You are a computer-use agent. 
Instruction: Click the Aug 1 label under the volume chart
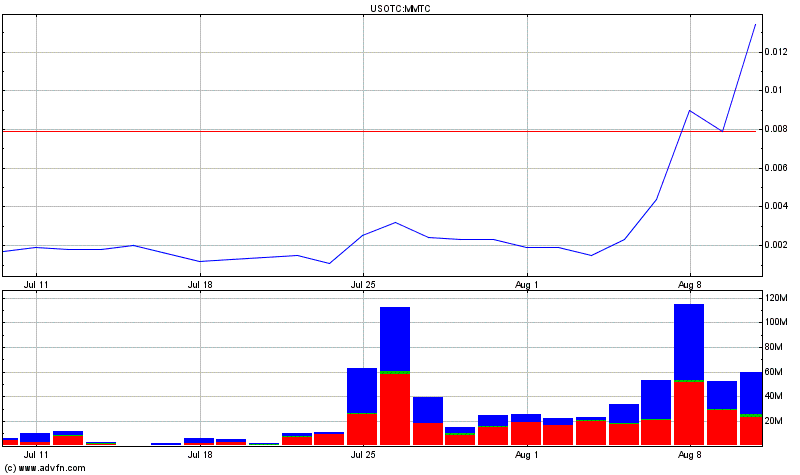click(x=527, y=455)
